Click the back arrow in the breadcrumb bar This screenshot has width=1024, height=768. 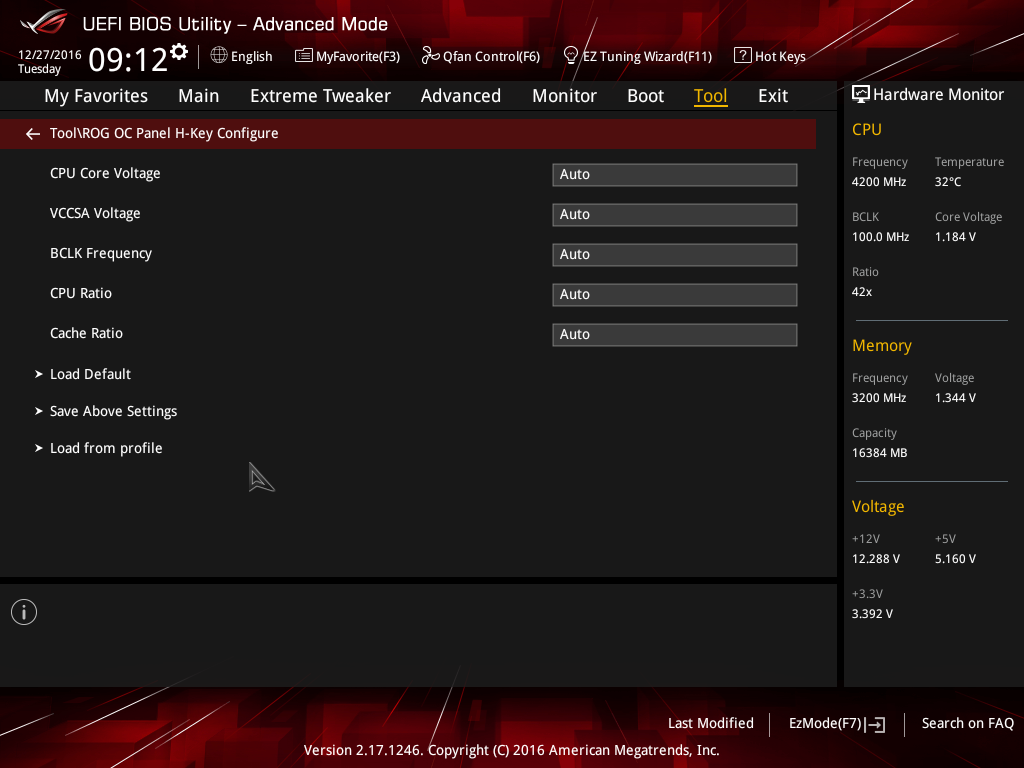(33, 134)
